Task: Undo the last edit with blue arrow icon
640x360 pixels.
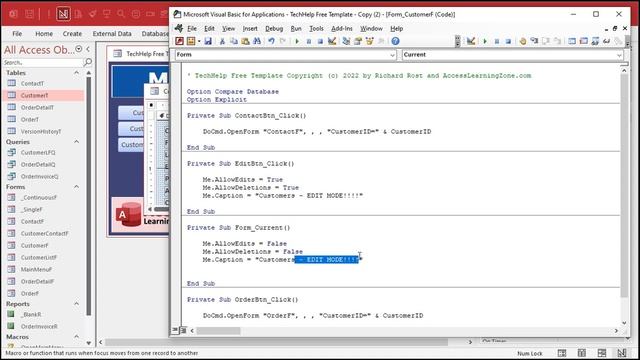Action: click(x=271, y=41)
